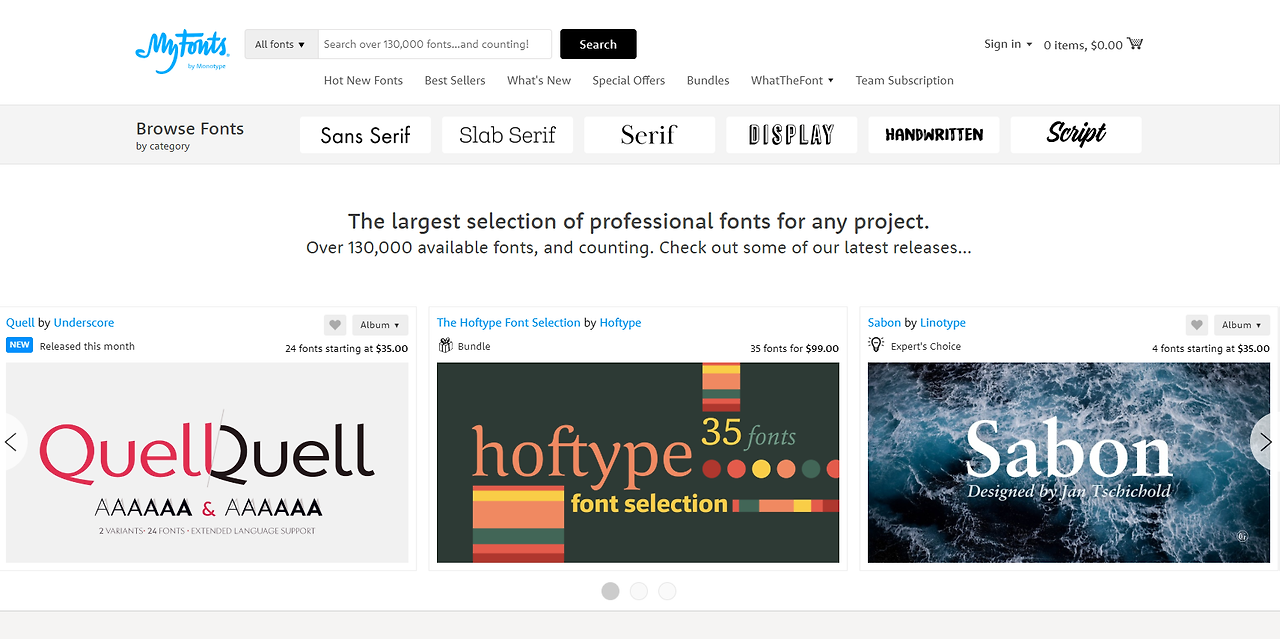Click the '0 items, $0.00' cart text
Image resolution: width=1280 pixels, height=639 pixels.
pyautogui.click(x=1083, y=45)
